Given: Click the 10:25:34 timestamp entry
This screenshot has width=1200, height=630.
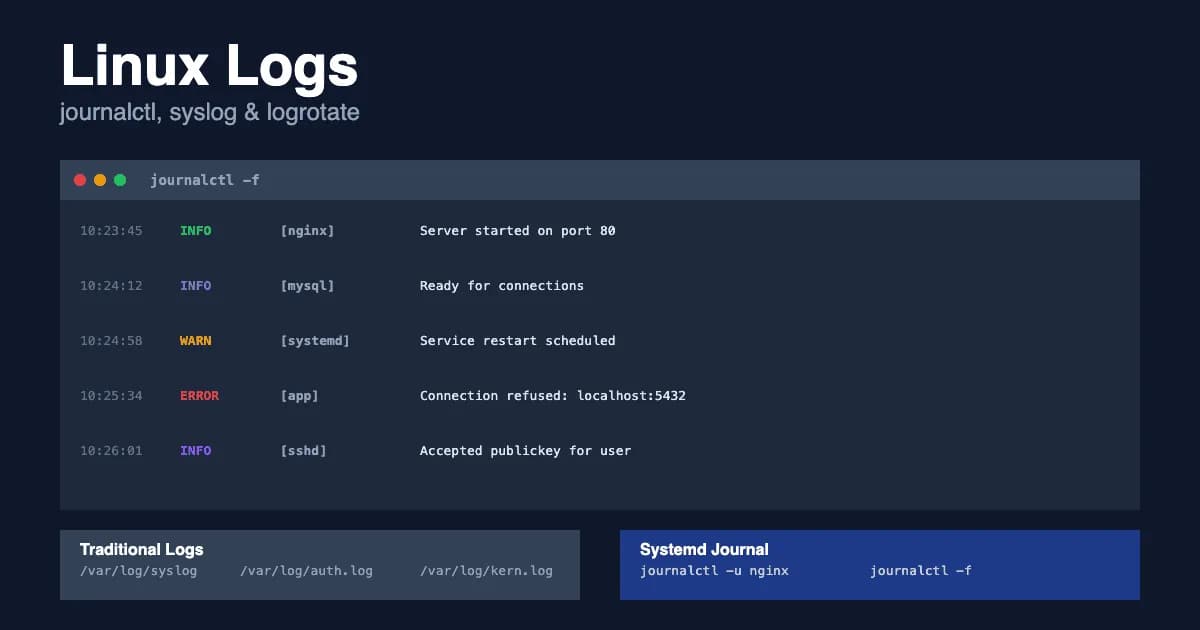Looking at the screenshot, I should pyautogui.click(x=111, y=395).
